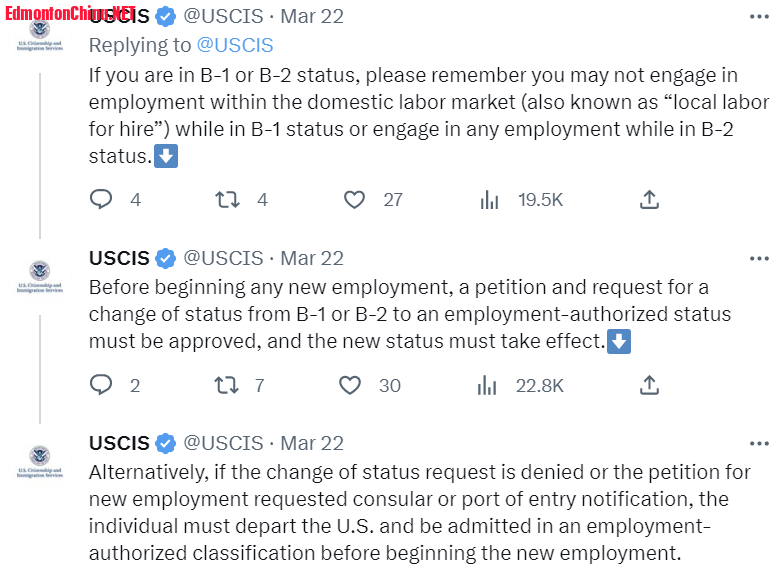Open USCIS profile name on second tweet
The width and height of the screenshot is (777, 575).
[119, 258]
